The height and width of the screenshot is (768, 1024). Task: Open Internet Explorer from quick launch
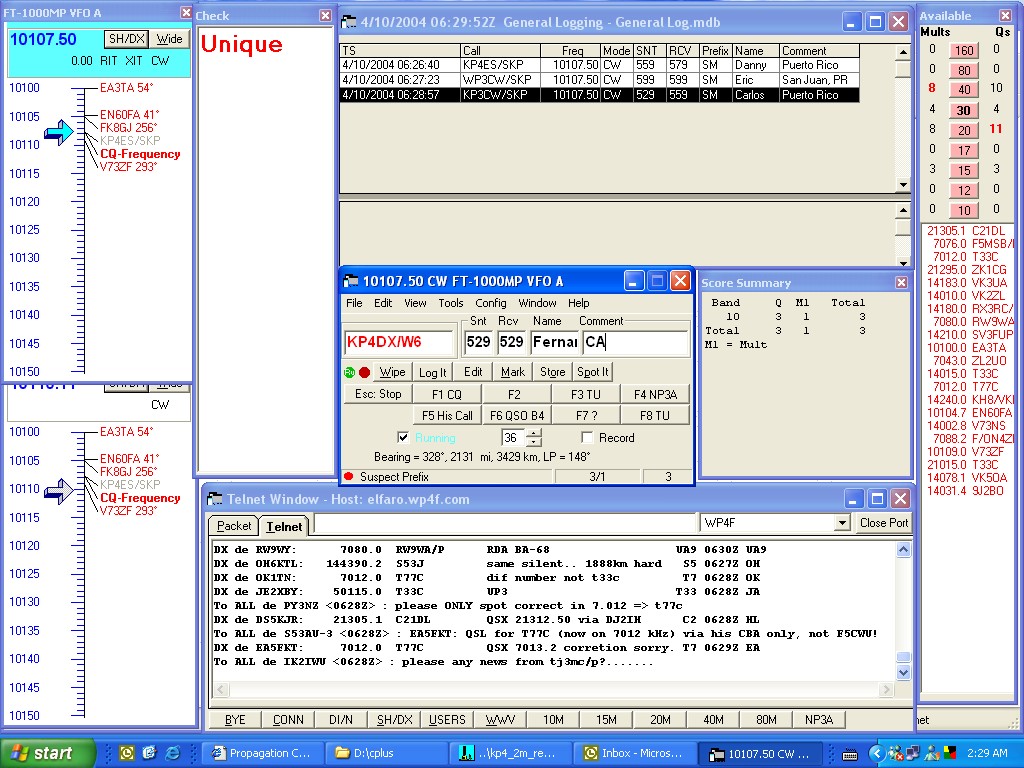pos(173,753)
